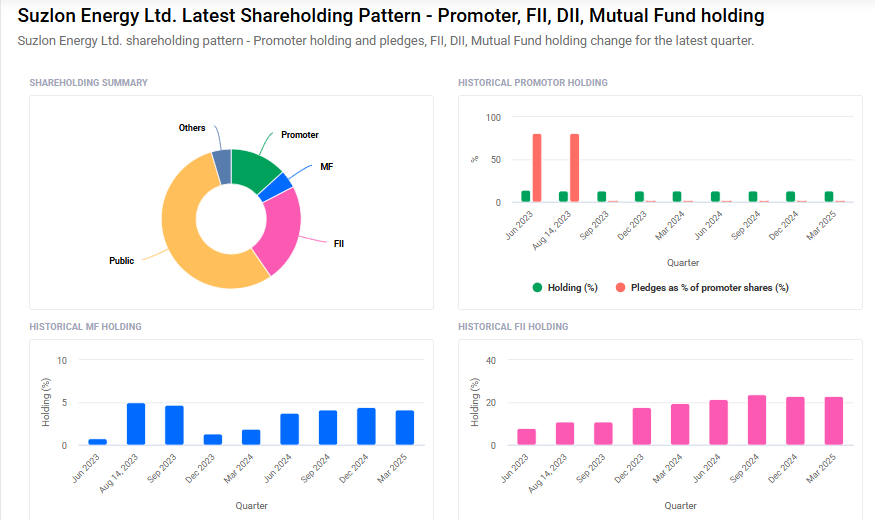The width and height of the screenshot is (875, 520).
Task: Click the Quarter axis label of MF chart
Action: coord(251,505)
